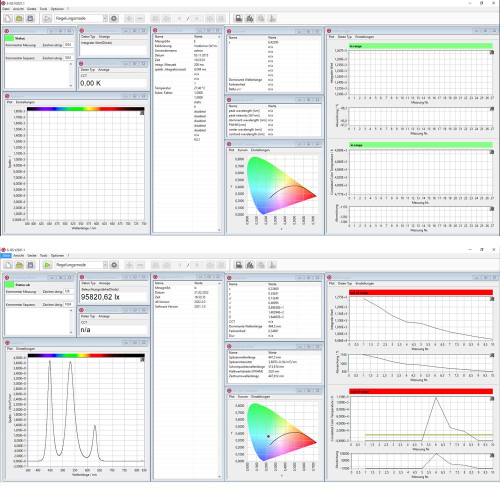Image resolution: width=500 pixels, height=490 pixels.
Task: Click the gray plus icon in the upper window toolbar
Action: pyautogui.click(x=129, y=18)
